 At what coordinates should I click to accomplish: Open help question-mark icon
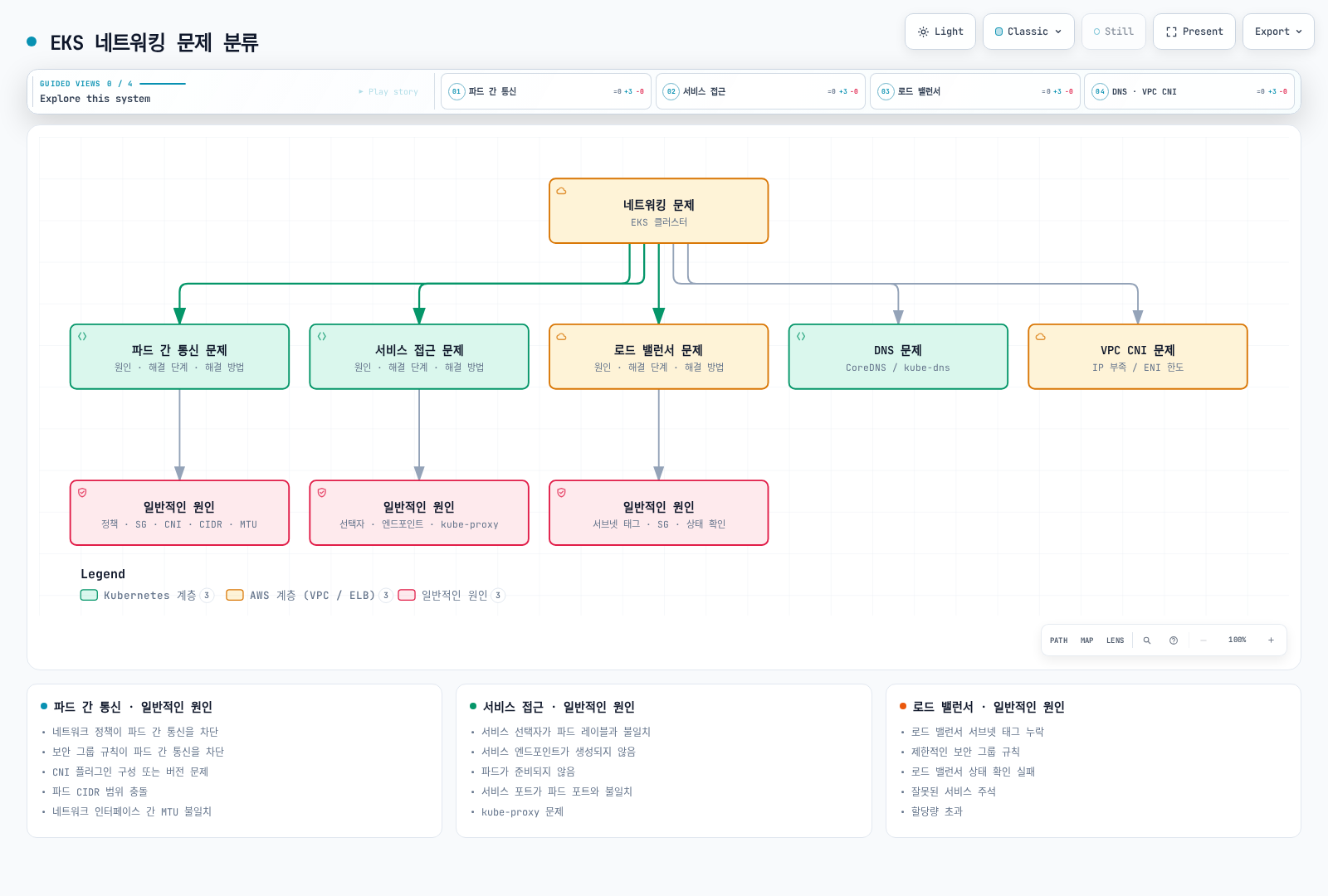[x=1174, y=640]
